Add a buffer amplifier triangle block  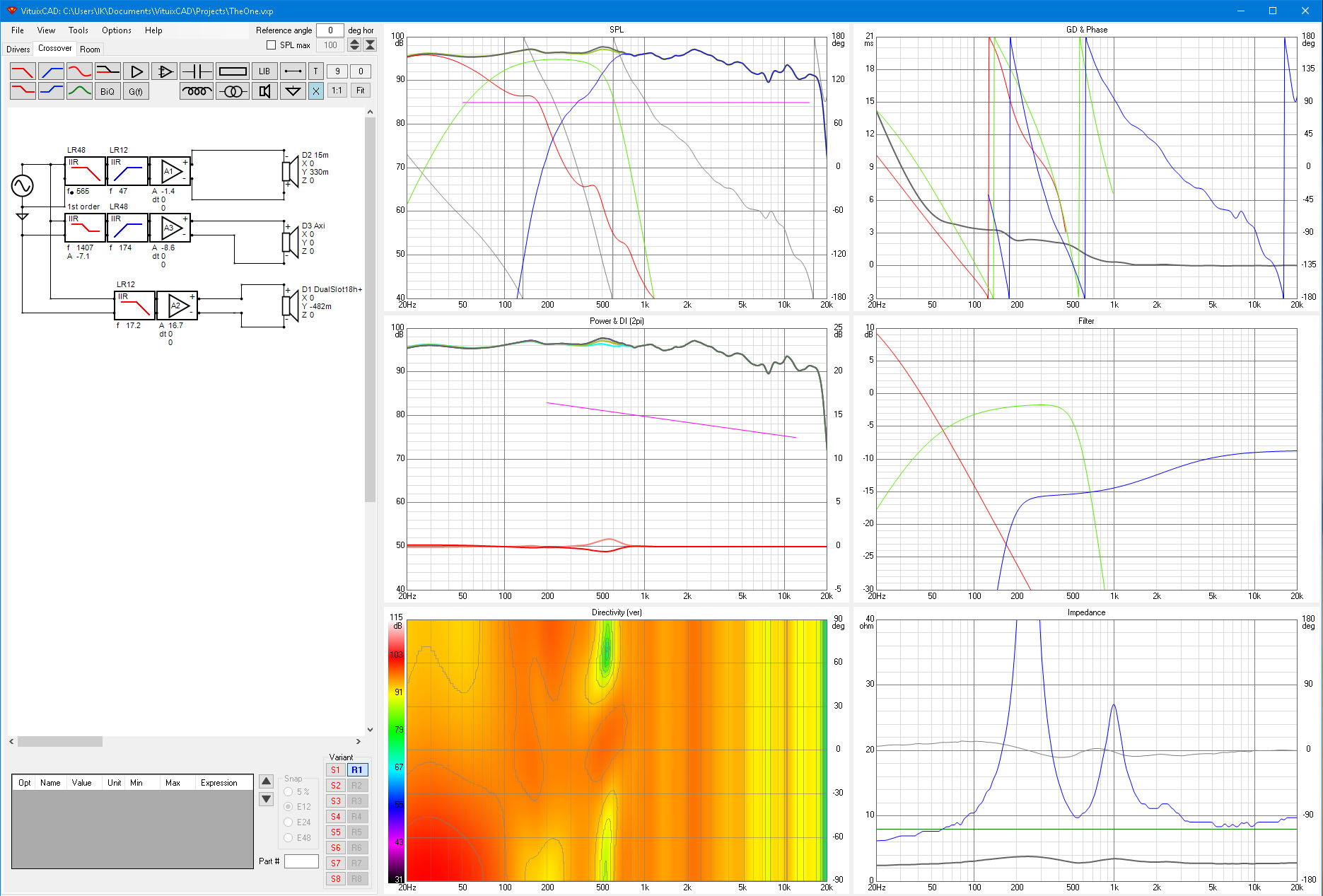click(136, 71)
